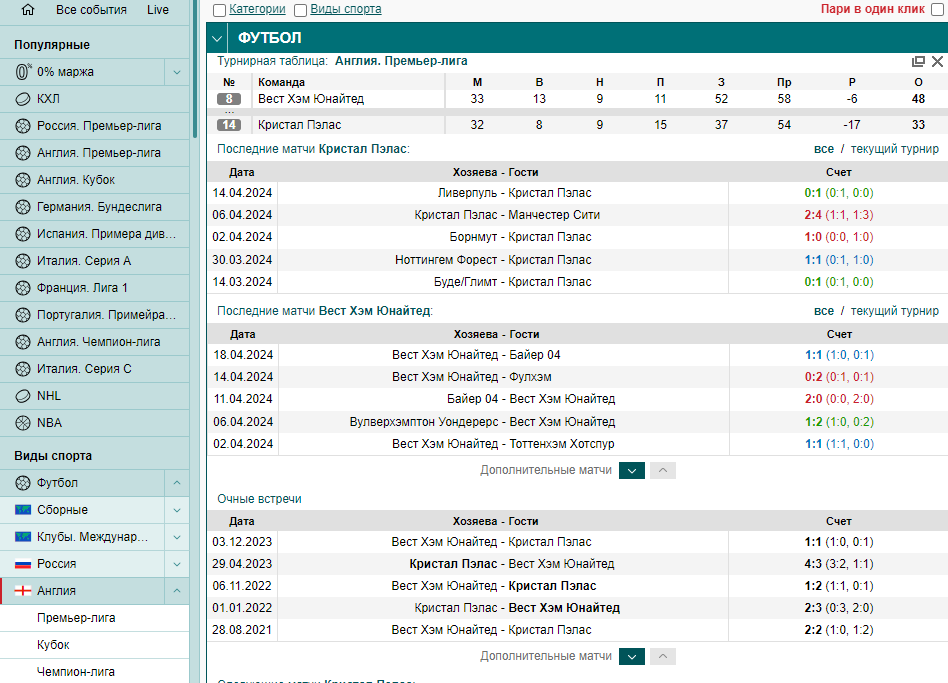
Task: Click the England flag icon in sidebar
Action: point(22,591)
